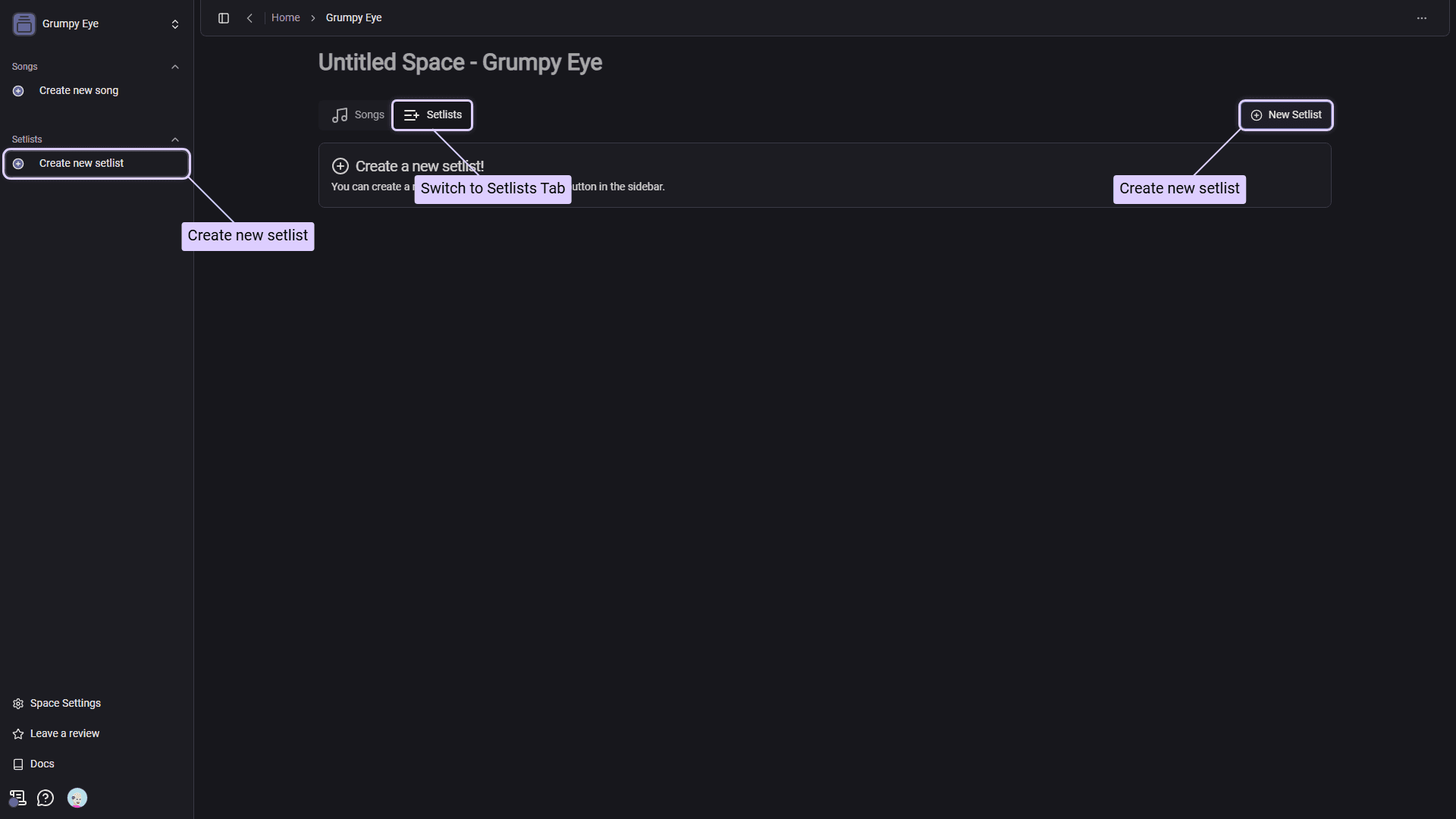This screenshot has height=819, width=1456.
Task: Collapse the Songs section chevron
Action: (x=175, y=66)
